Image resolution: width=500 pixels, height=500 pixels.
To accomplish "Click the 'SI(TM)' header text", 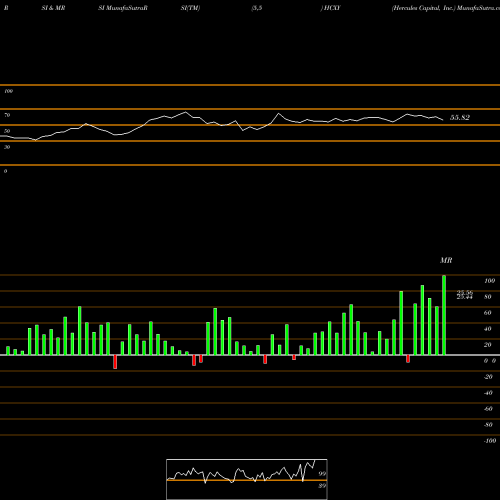I will (190, 8).
